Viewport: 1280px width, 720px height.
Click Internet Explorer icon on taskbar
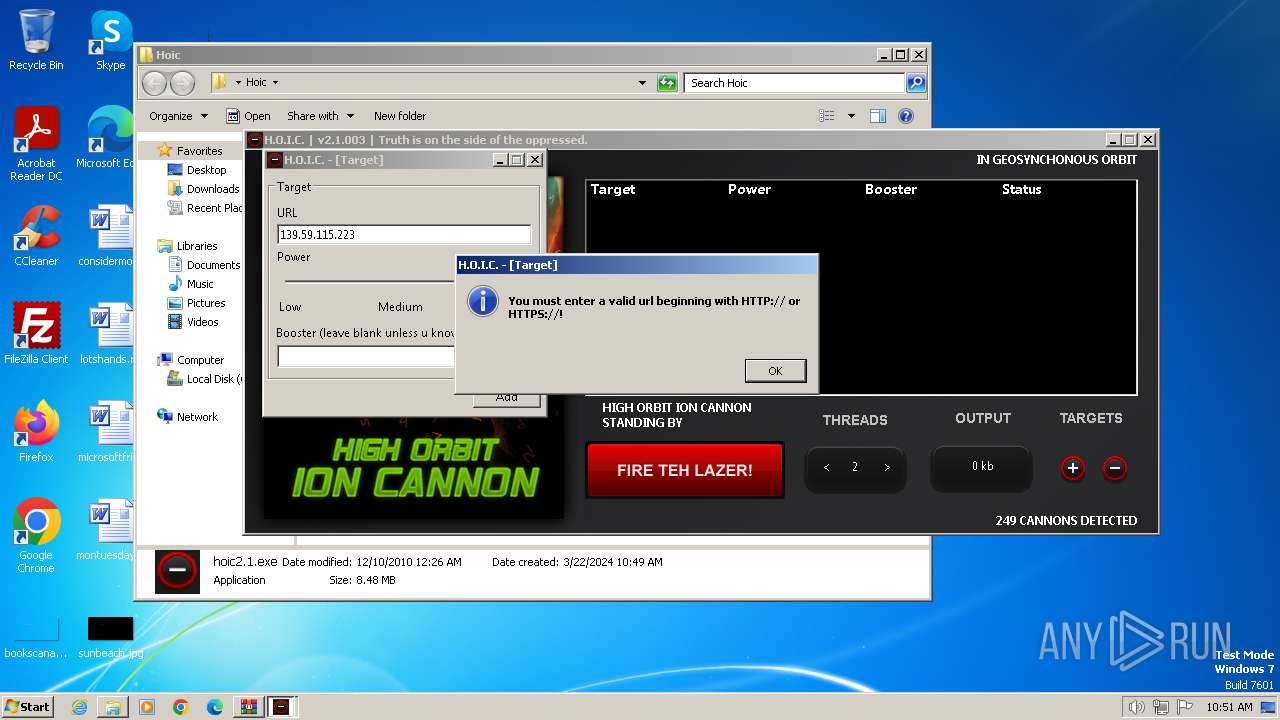79,707
